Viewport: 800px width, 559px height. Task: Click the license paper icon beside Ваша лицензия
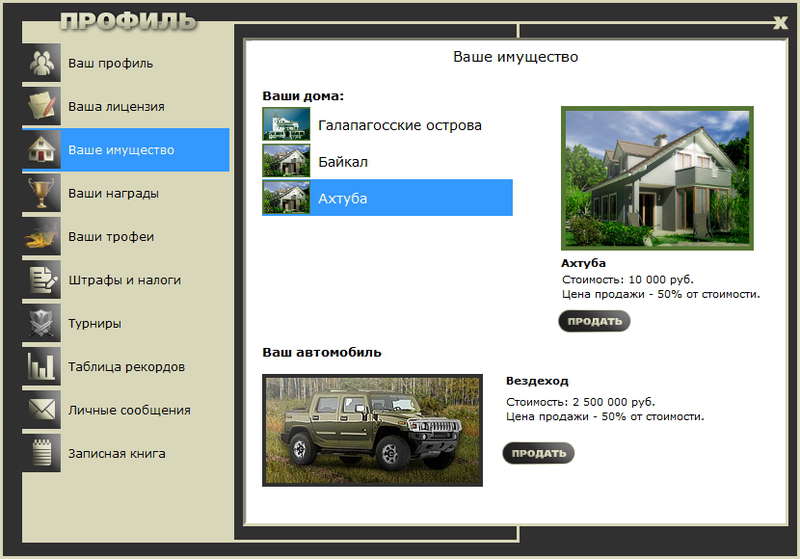(41, 107)
